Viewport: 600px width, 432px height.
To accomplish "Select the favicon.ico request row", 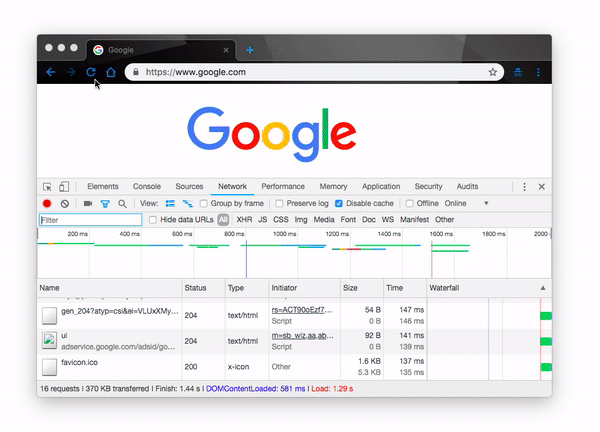I will [294, 367].
